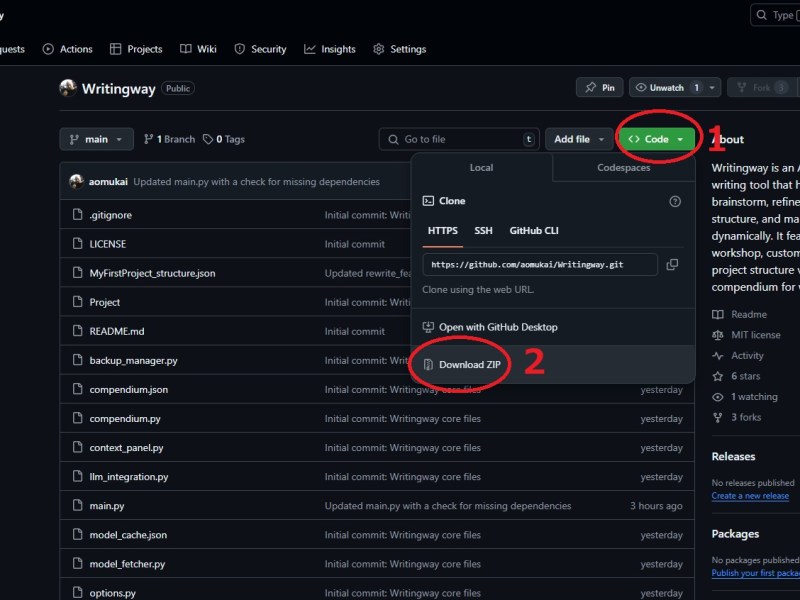Click the README.md file icon
This screenshot has height=600, width=800.
coord(76,331)
